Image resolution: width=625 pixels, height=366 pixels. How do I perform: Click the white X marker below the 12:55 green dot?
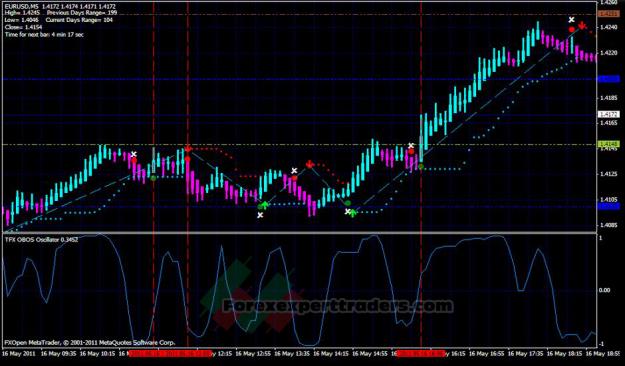260,215
